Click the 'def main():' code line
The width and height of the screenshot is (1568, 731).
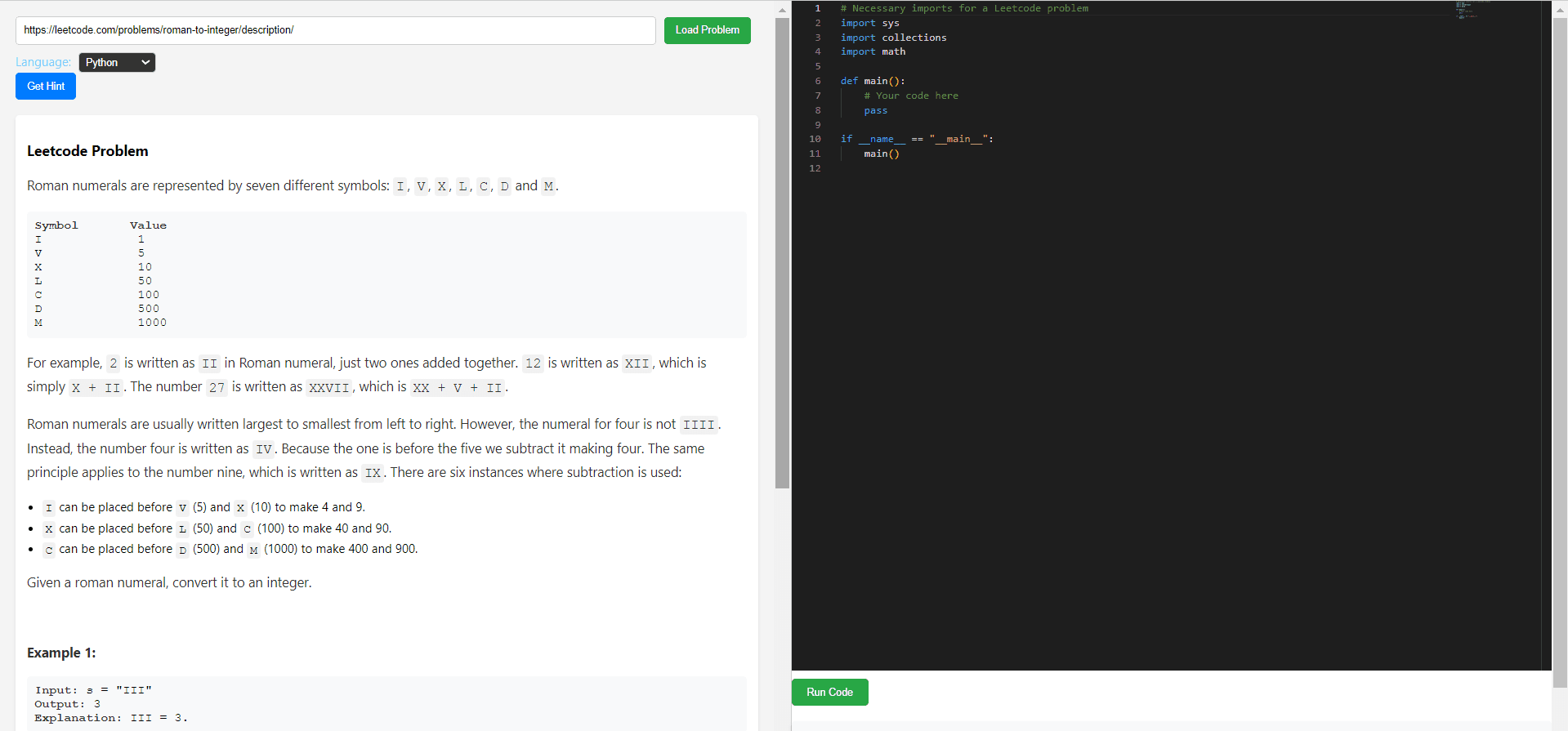pos(873,81)
